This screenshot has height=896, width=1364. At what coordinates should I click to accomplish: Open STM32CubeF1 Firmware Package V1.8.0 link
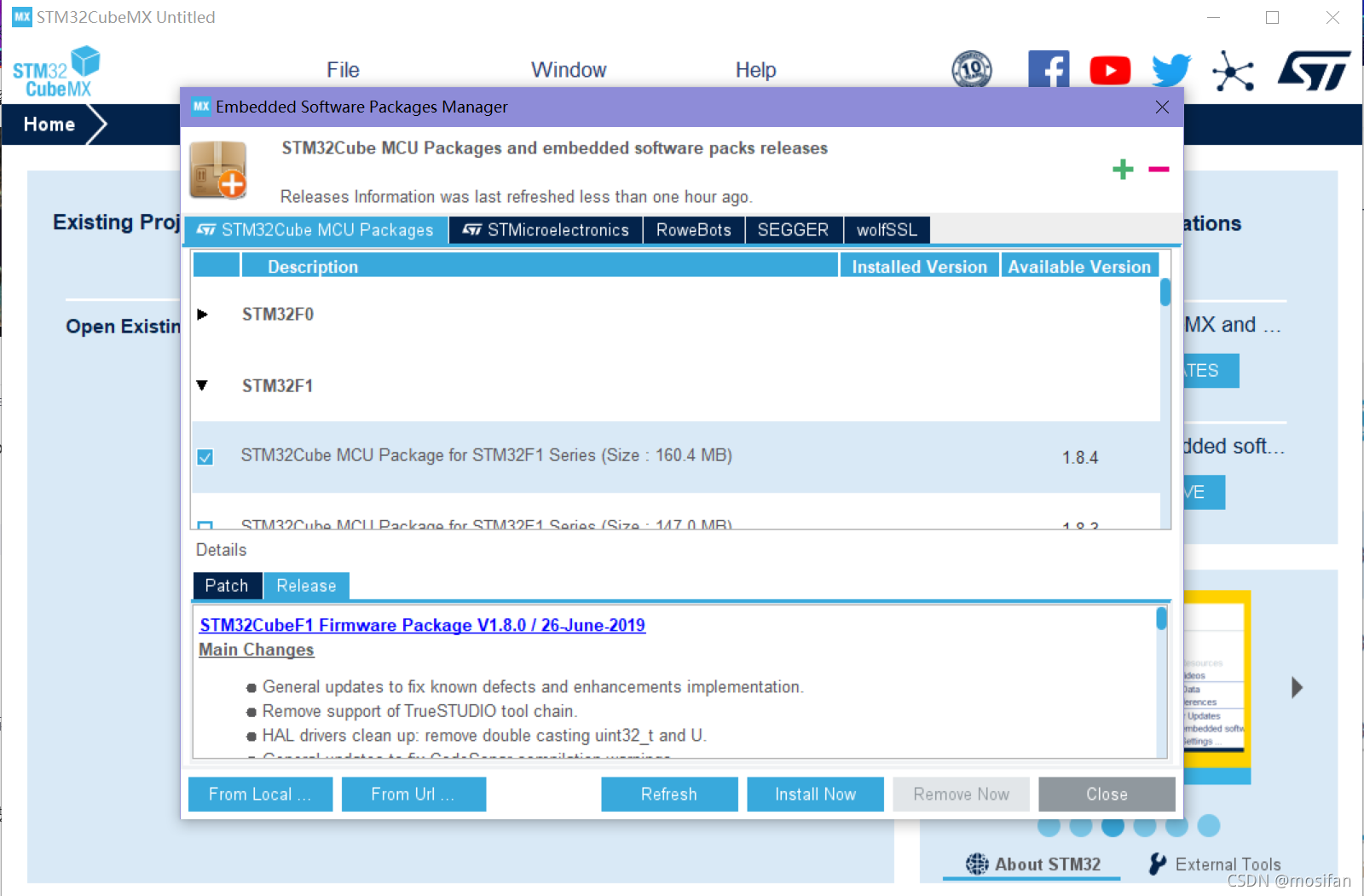click(422, 625)
